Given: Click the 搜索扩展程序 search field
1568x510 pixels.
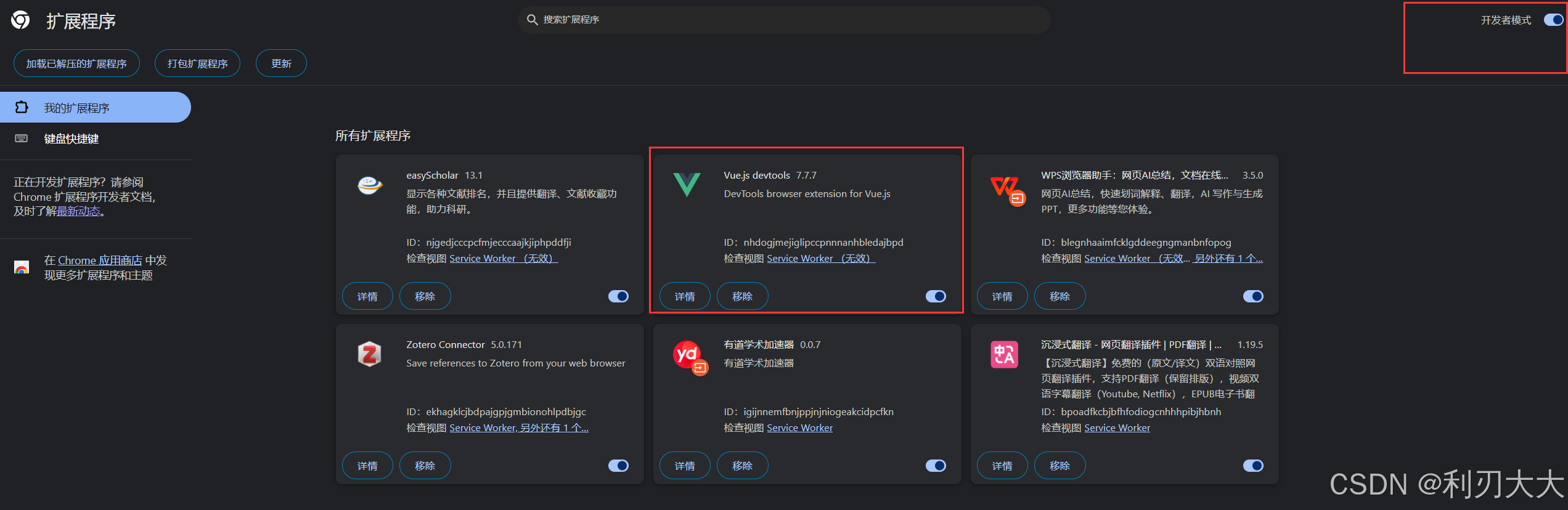Looking at the screenshot, I should (784, 20).
